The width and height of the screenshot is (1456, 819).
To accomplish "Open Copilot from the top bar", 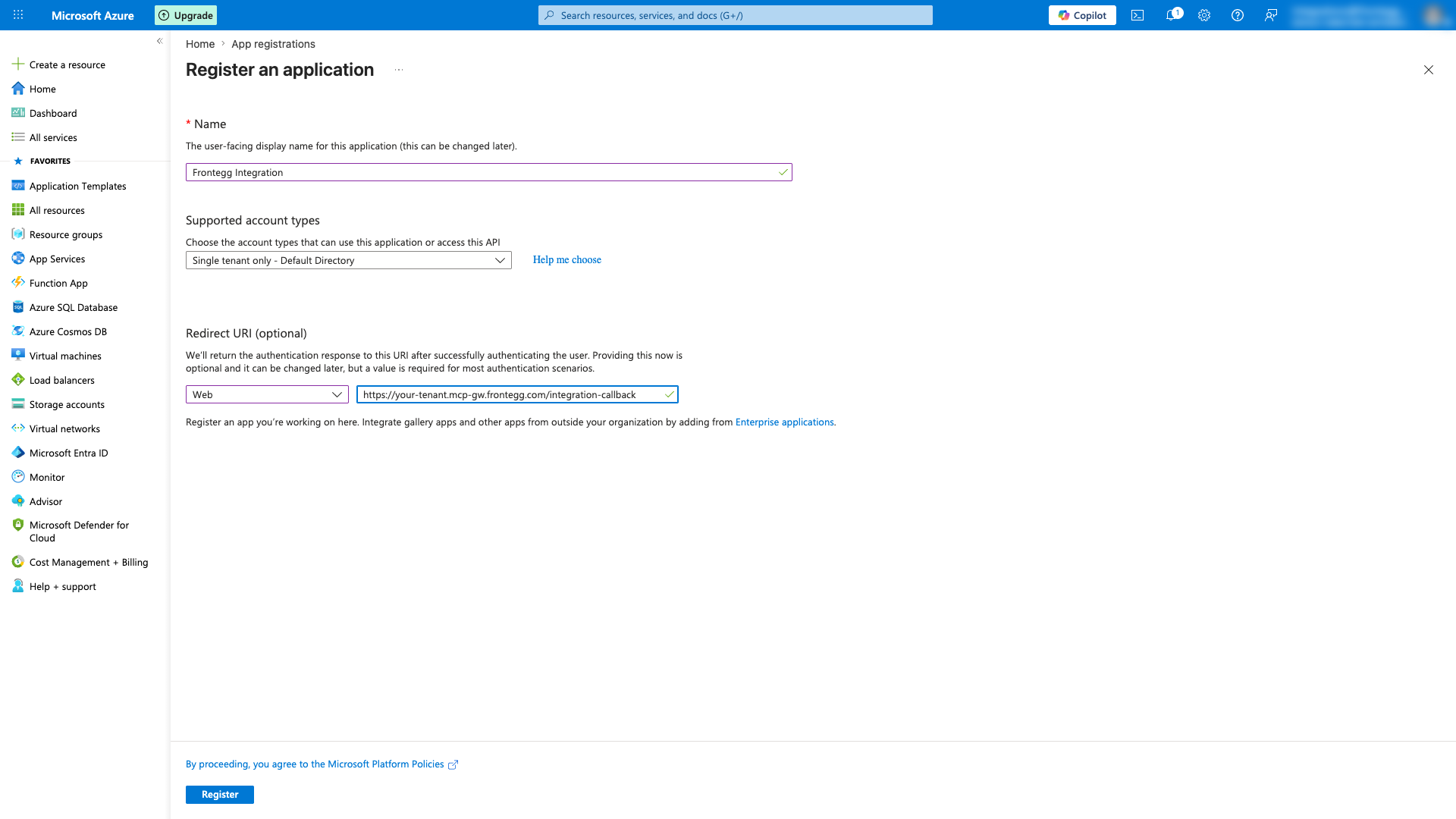I will pos(1082,15).
